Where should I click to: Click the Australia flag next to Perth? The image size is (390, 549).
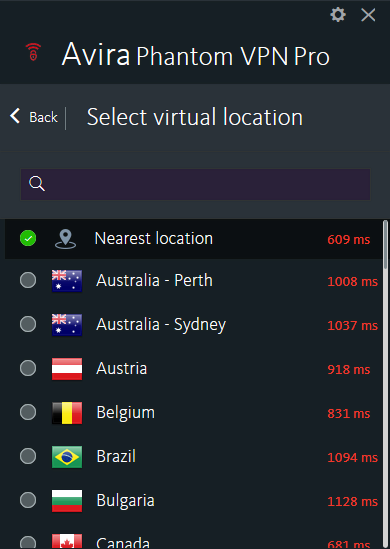pos(67,281)
